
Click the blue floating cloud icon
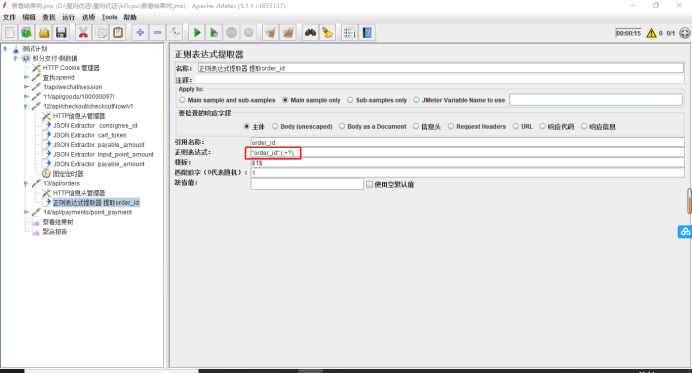[x=685, y=232]
